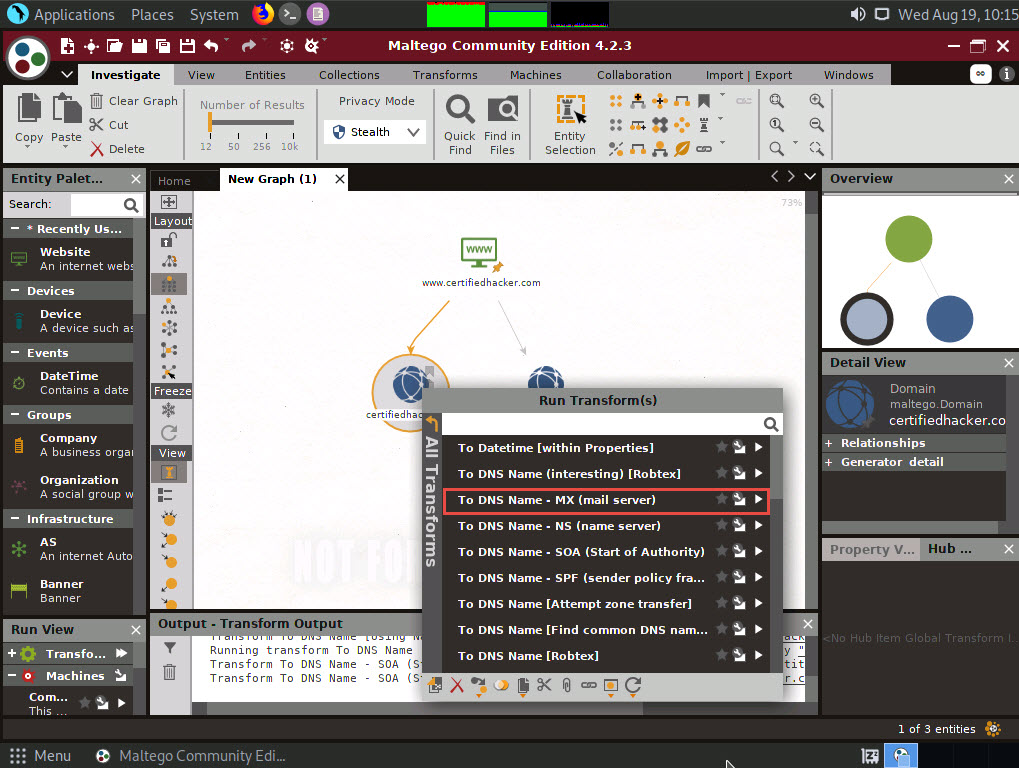Expand the Transforms section in Run View

pyautogui.click(x=12, y=653)
